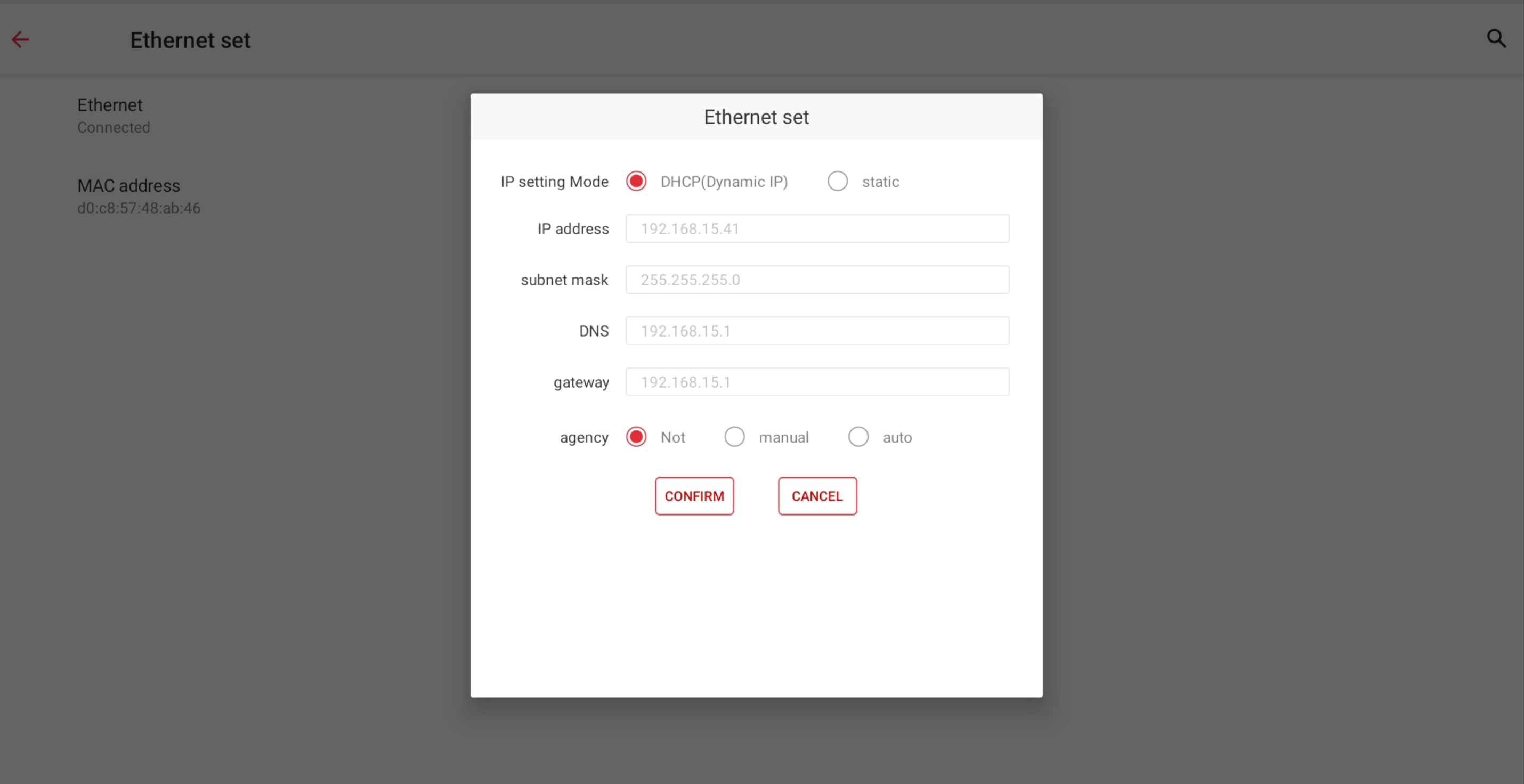1524x784 pixels.
Task: Click the 'auto' agency label
Action: coord(897,437)
